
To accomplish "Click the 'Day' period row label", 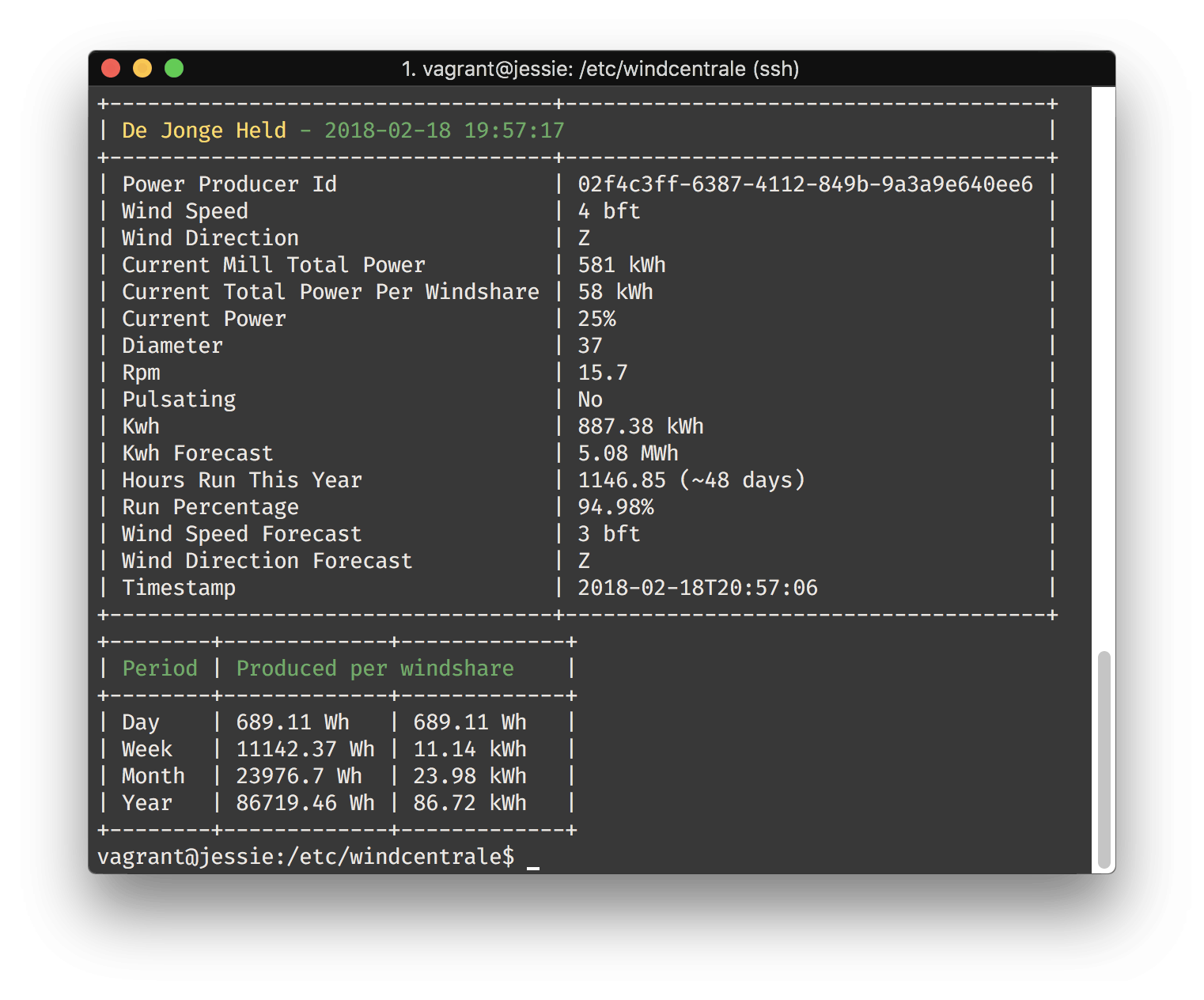I will [141, 722].
